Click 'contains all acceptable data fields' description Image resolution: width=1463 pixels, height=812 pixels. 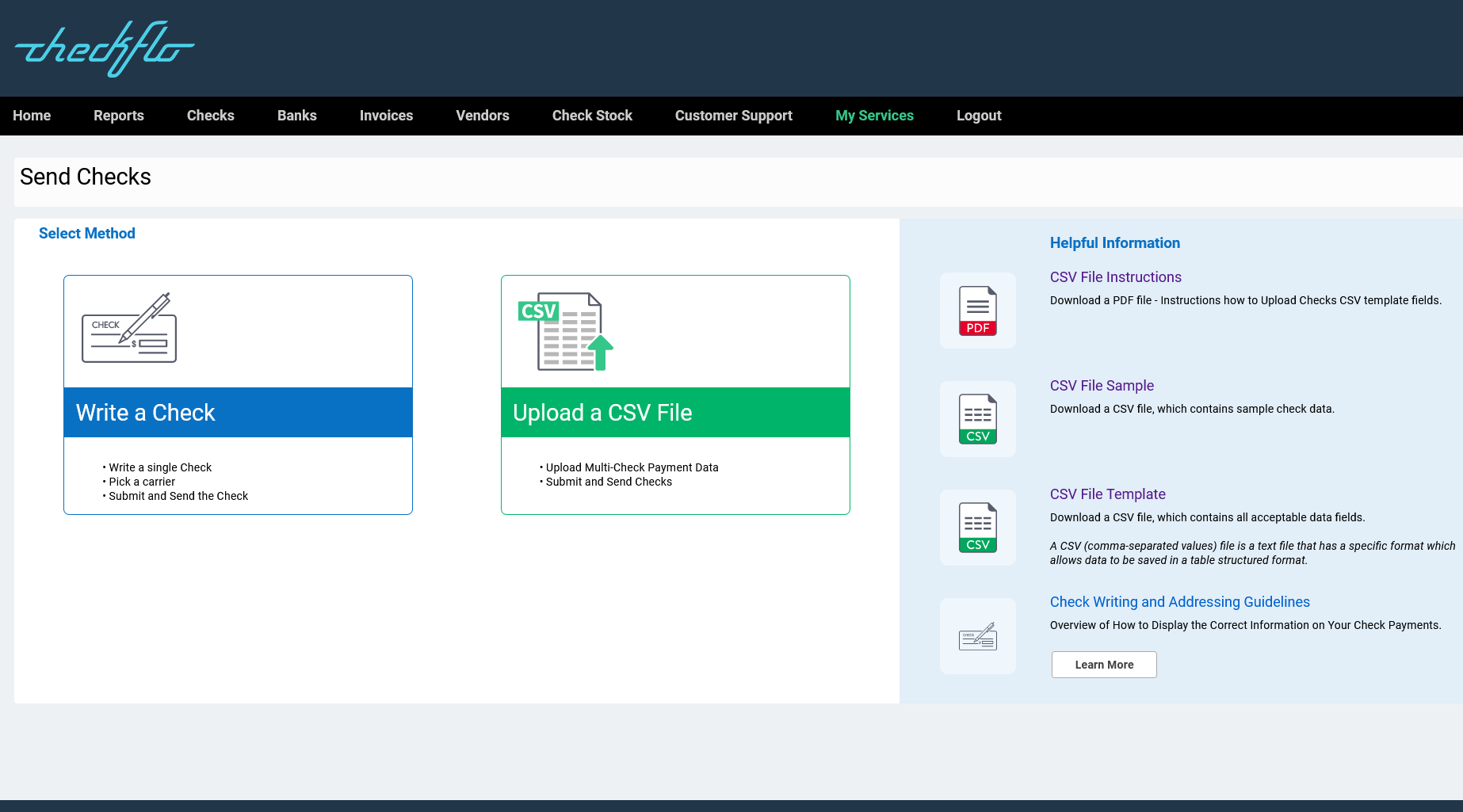click(x=1207, y=517)
